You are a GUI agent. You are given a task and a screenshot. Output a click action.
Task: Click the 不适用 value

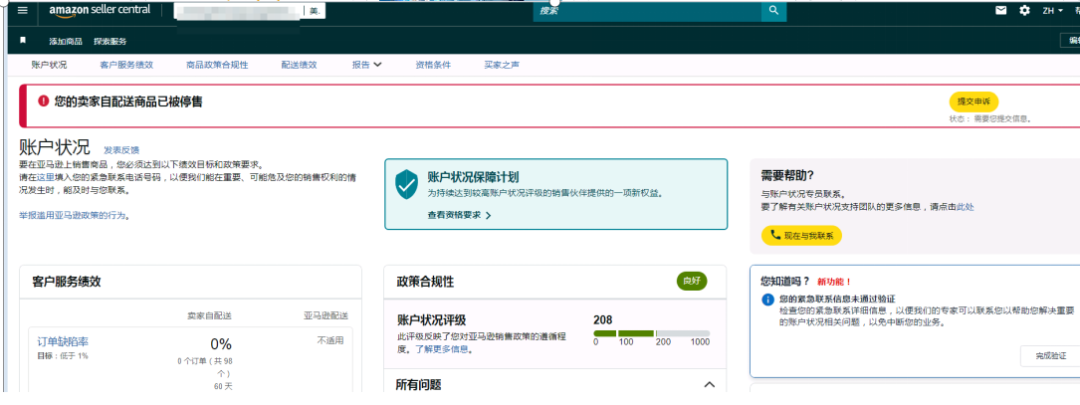click(330, 340)
